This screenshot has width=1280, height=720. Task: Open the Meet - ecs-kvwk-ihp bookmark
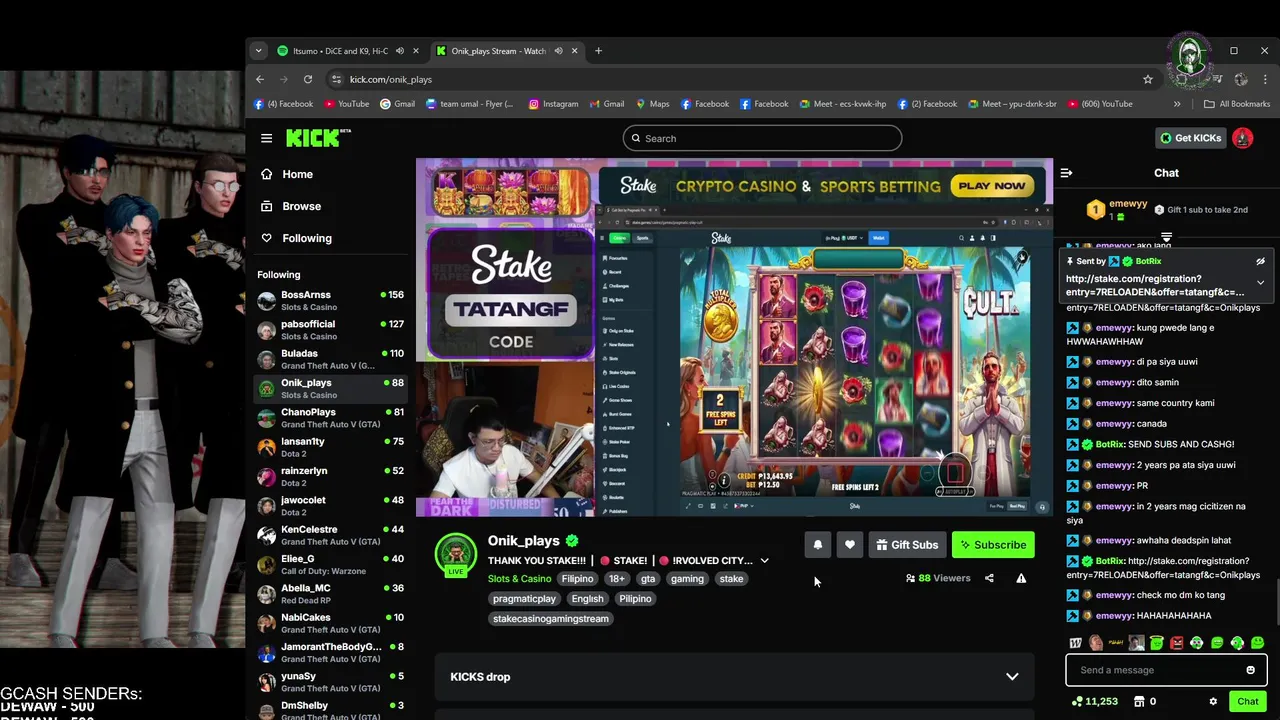coord(843,104)
